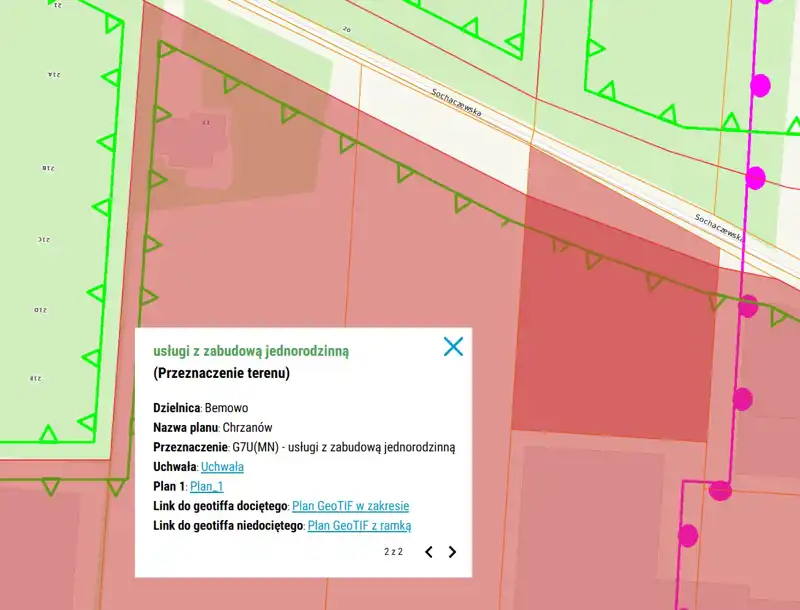This screenshot has width=800, height=610.
Task: Click parcel label 21C on the map
Action: coord(44,239)
